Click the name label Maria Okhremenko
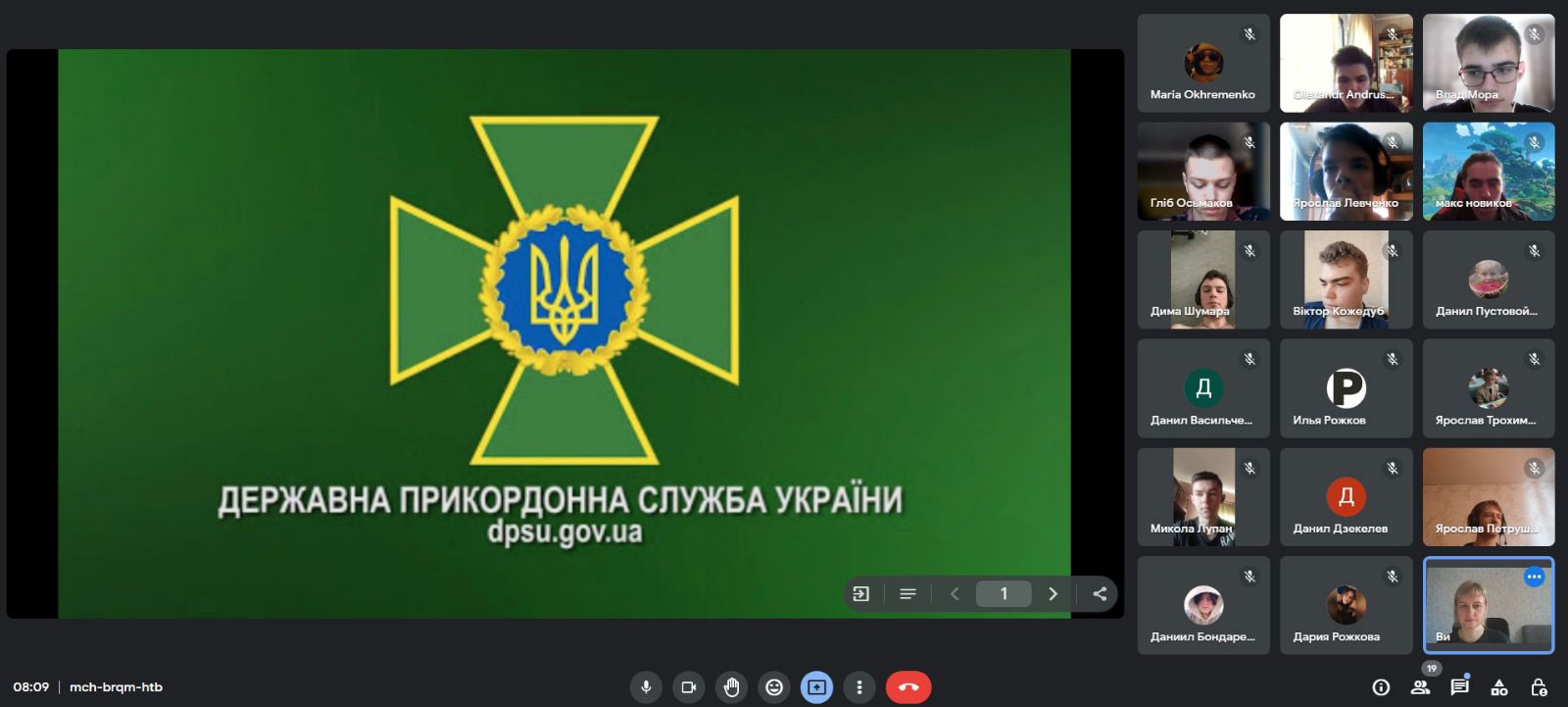1568x707 pixels. point(1202,95)
